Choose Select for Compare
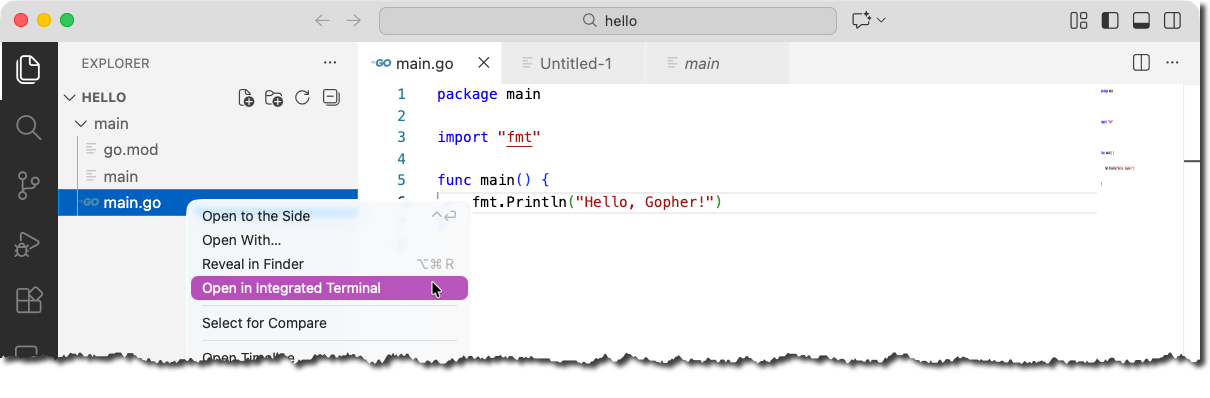 coord(328,323)
